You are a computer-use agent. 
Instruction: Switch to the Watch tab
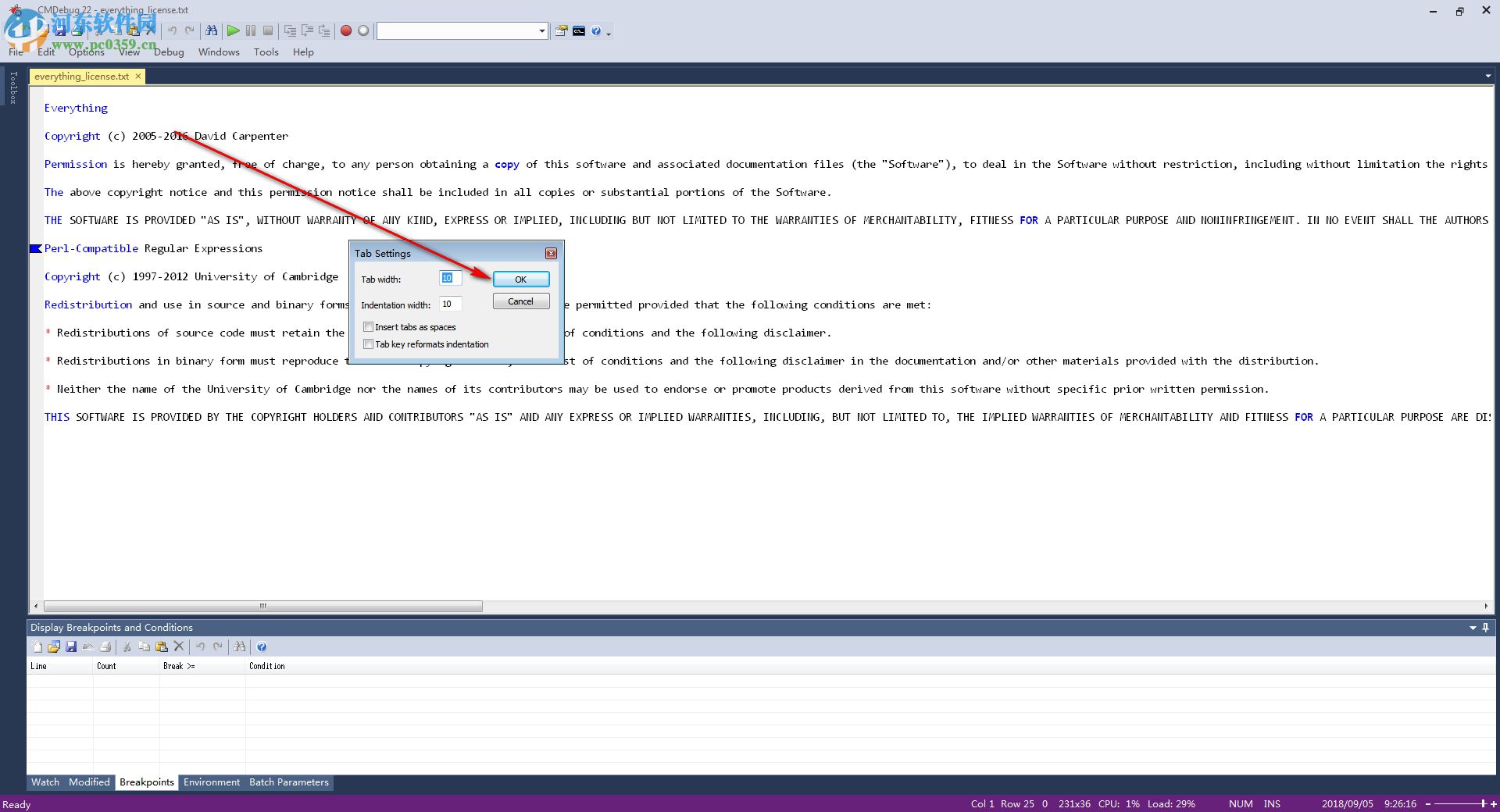[45, 782]
